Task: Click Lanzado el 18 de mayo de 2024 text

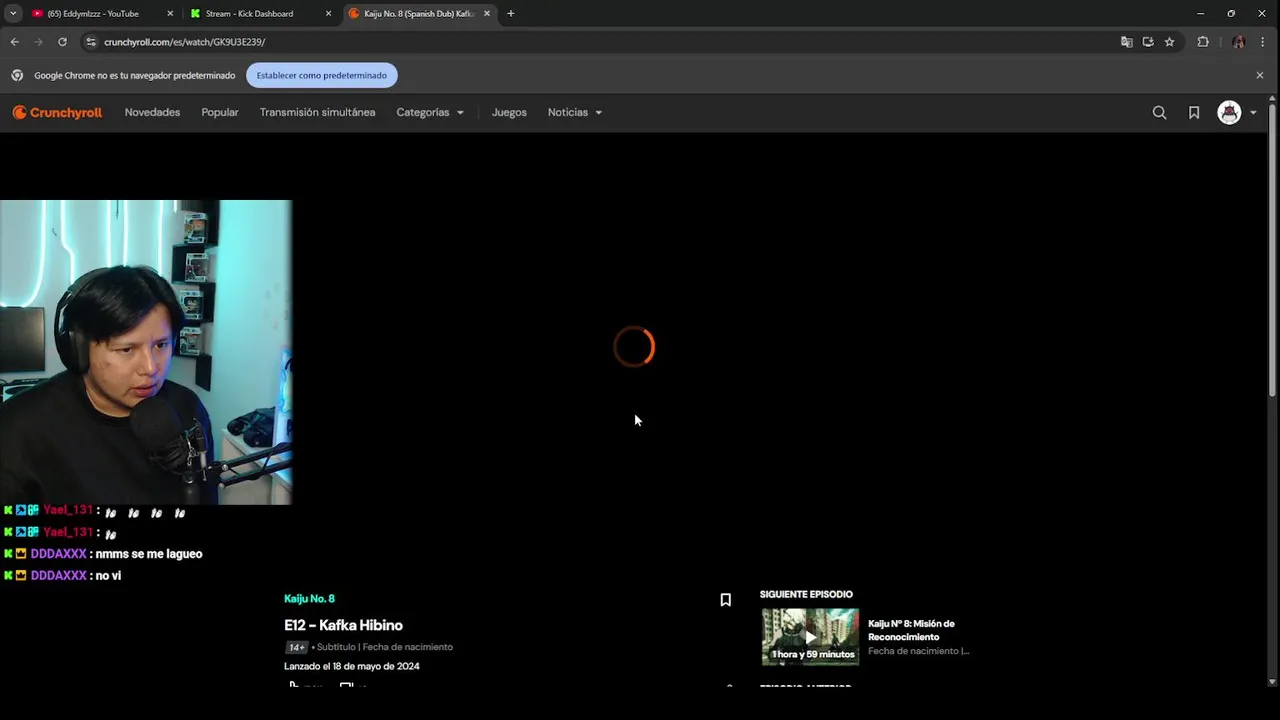Action: coord(352,666)
